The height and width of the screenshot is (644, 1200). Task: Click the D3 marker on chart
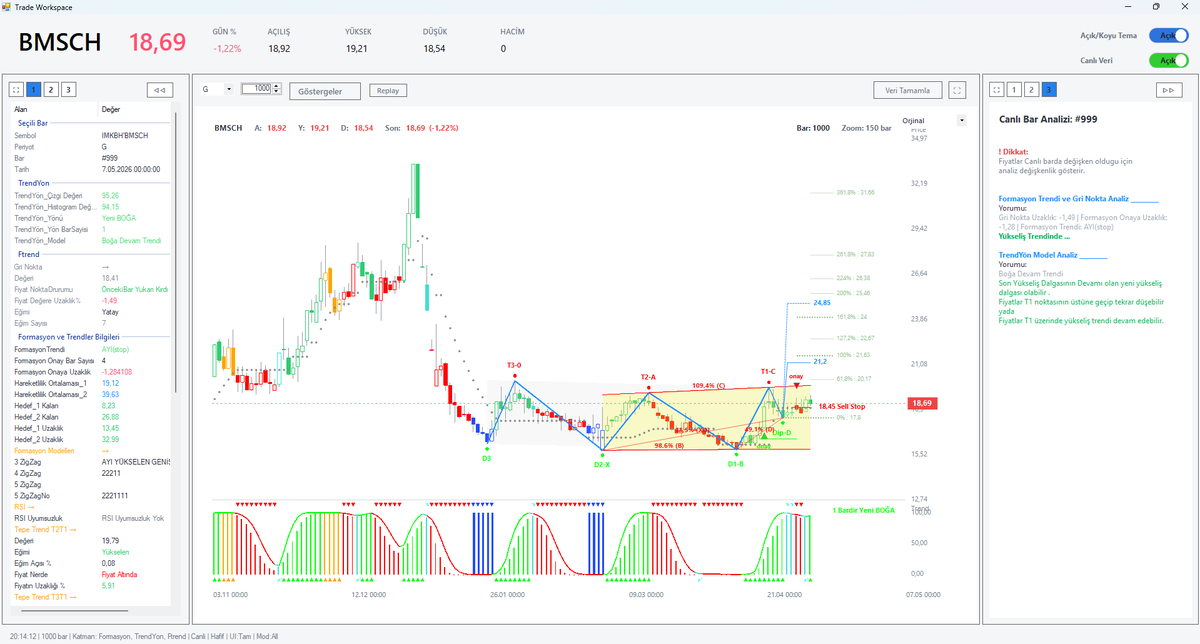486,458
